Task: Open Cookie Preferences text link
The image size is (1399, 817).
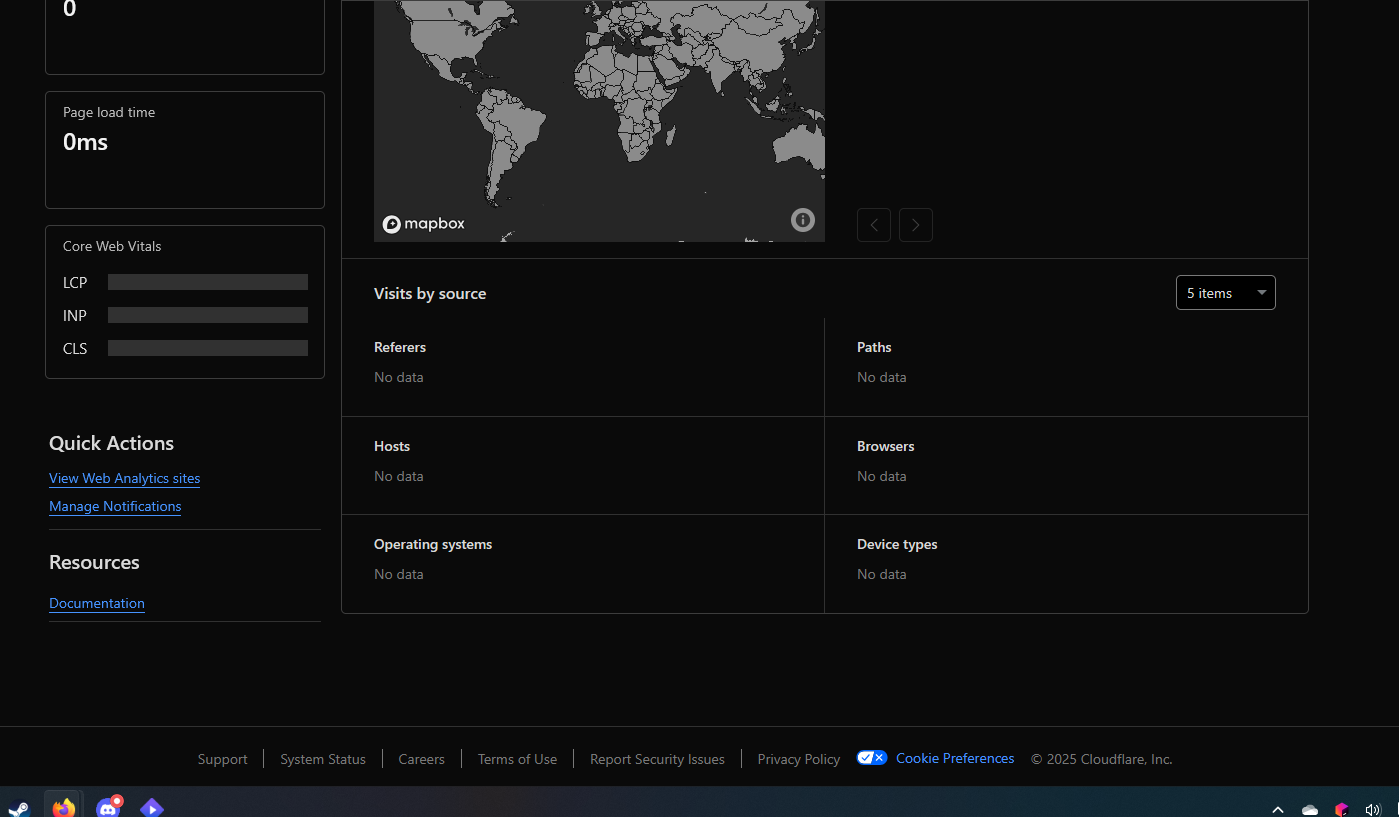Action: [x=955, y=758]
